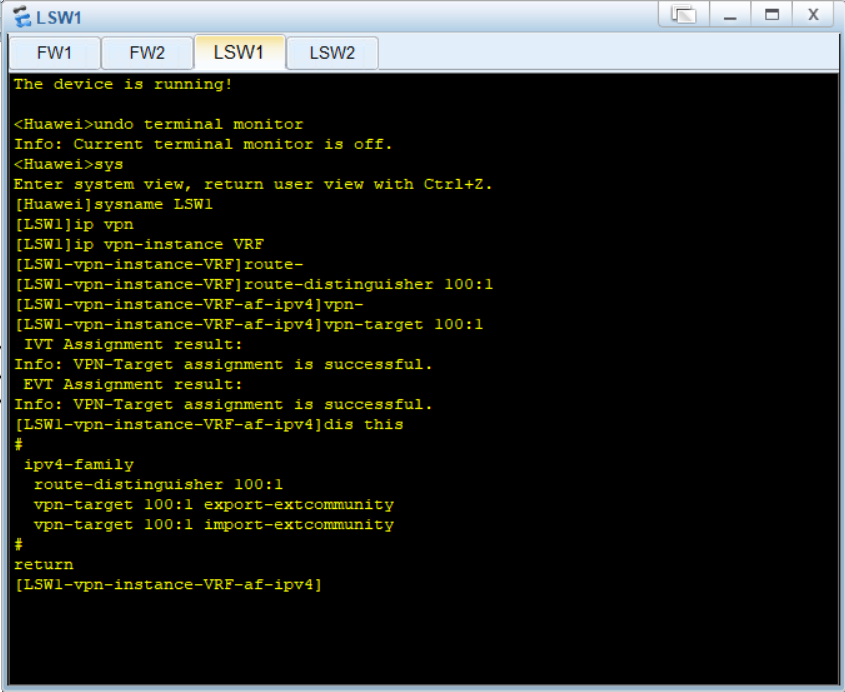The width and height of the screenshot is (845, 692).
Task: Click the 'ipv4-family' output line
Action: (x=79, y=465)
